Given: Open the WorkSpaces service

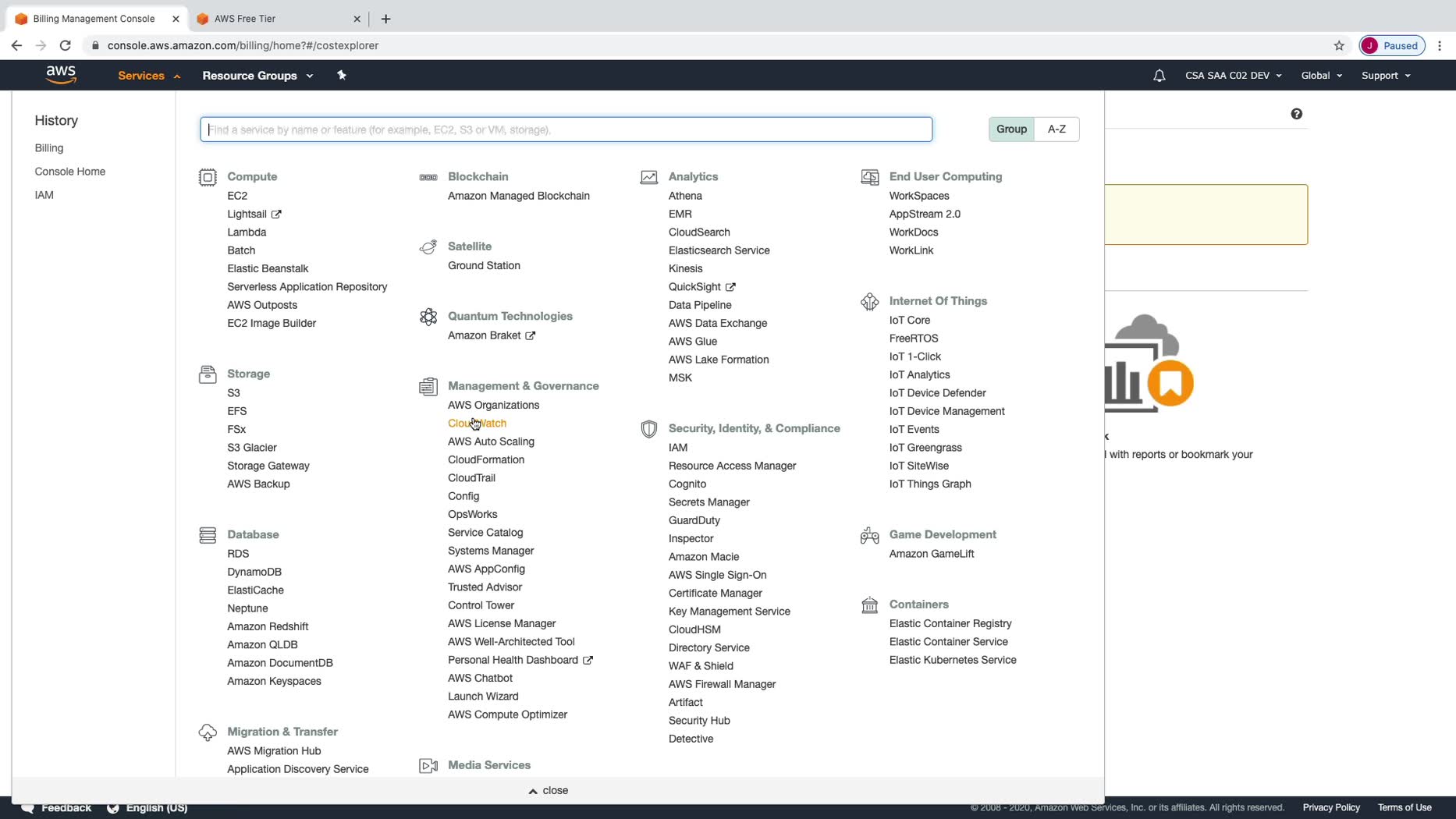Looking at the screenshot, I should (919, 196).
